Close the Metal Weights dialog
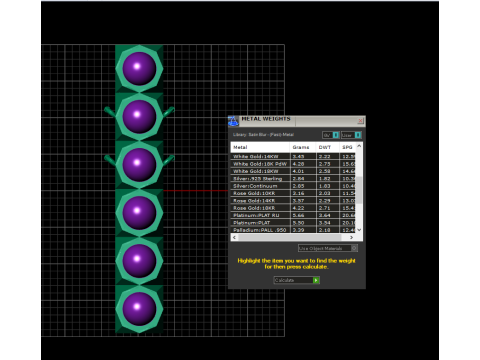Image resolution: width=480 pixels, height=360 pixels. pyautogui.click(x=360, y=121)
